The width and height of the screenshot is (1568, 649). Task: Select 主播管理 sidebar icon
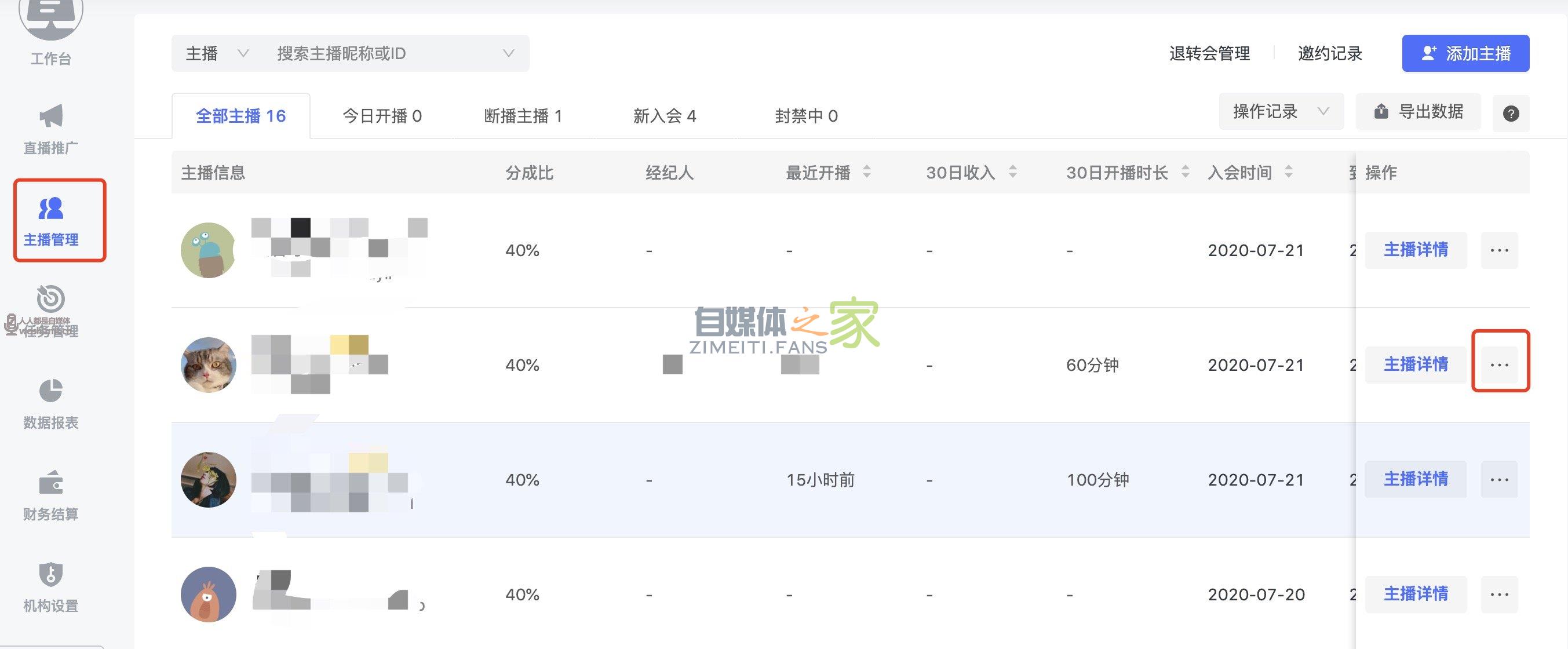click(50, 209)
